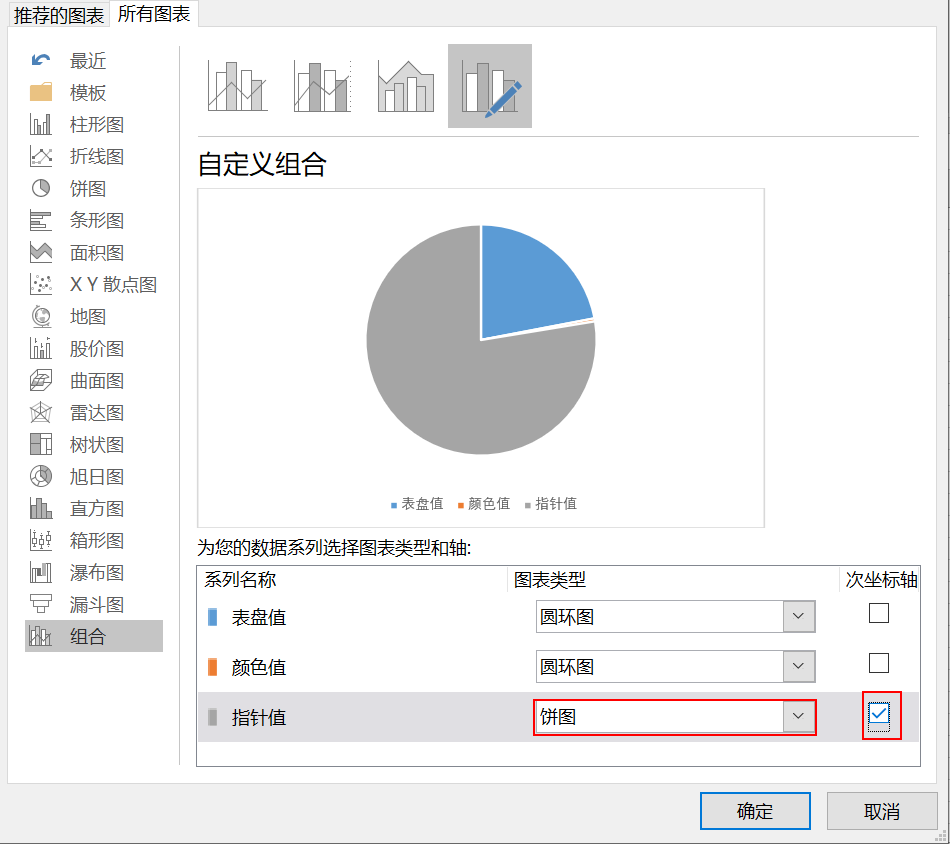950x844 pixels.
Task: Choose the 箱形图 box chart icon
Action: tap(41, 540)
